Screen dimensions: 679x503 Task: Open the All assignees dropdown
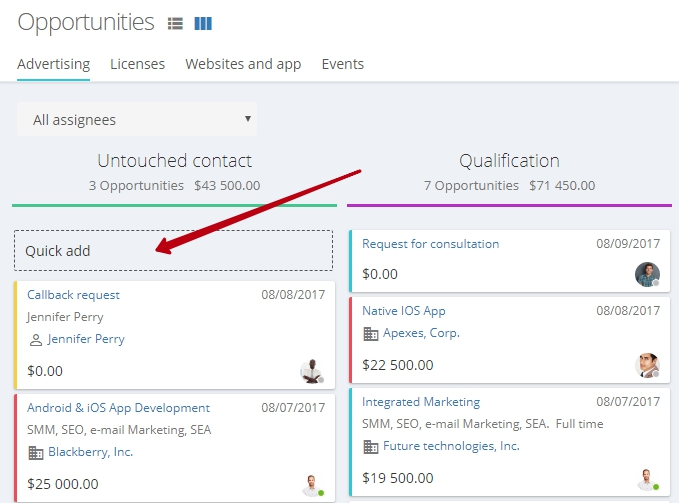(137, 119)
